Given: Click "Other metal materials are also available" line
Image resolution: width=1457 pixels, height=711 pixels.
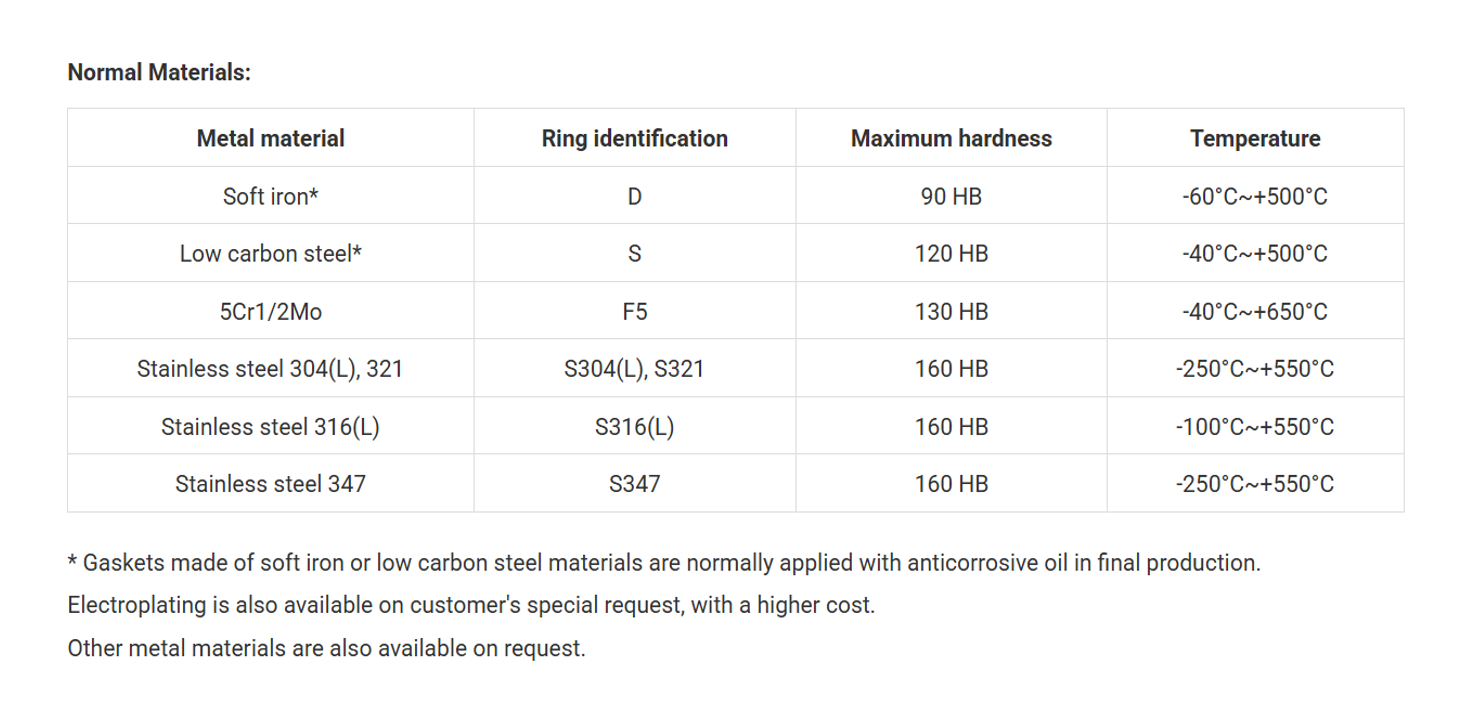Looking at the screenshot, I should click(x=326, y=648).
